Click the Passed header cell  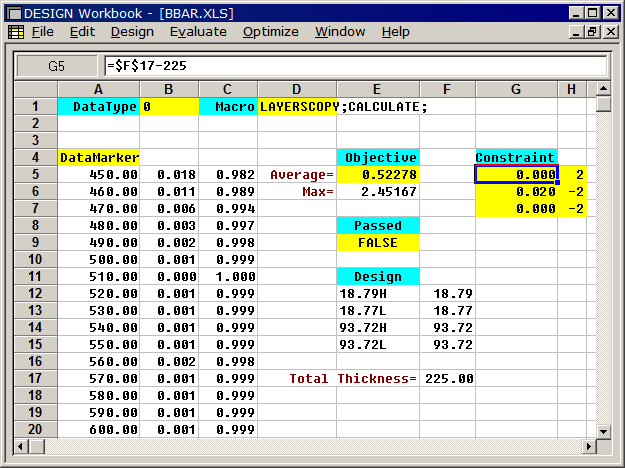(378, 226)
